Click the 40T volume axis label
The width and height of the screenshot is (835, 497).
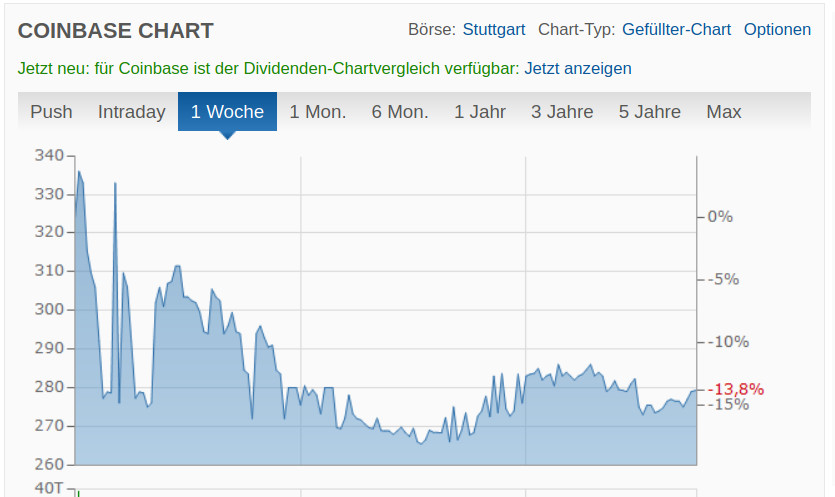[x=49, y=488]
